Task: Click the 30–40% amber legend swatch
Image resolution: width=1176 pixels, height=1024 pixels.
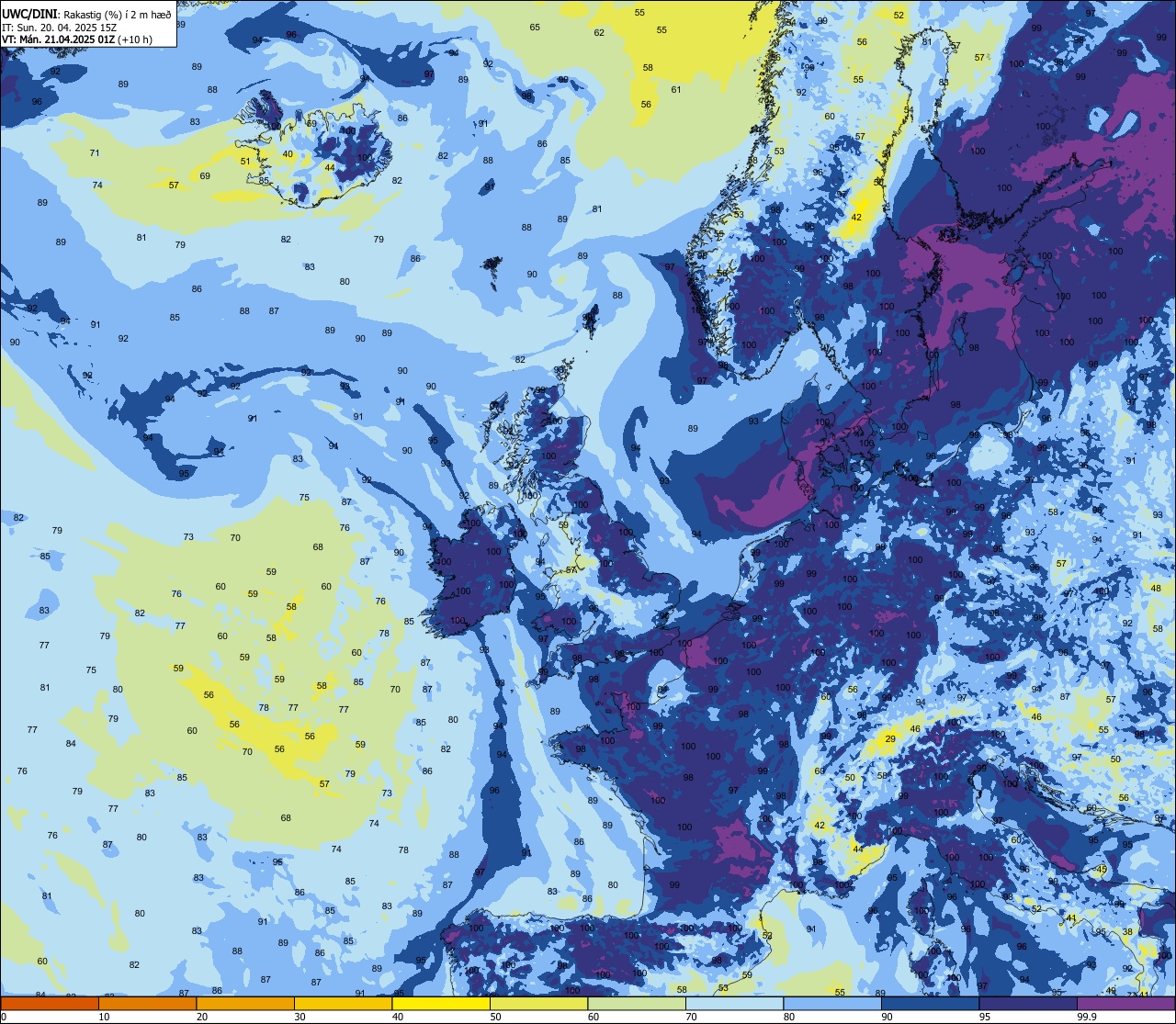Action: [343, 1003]
